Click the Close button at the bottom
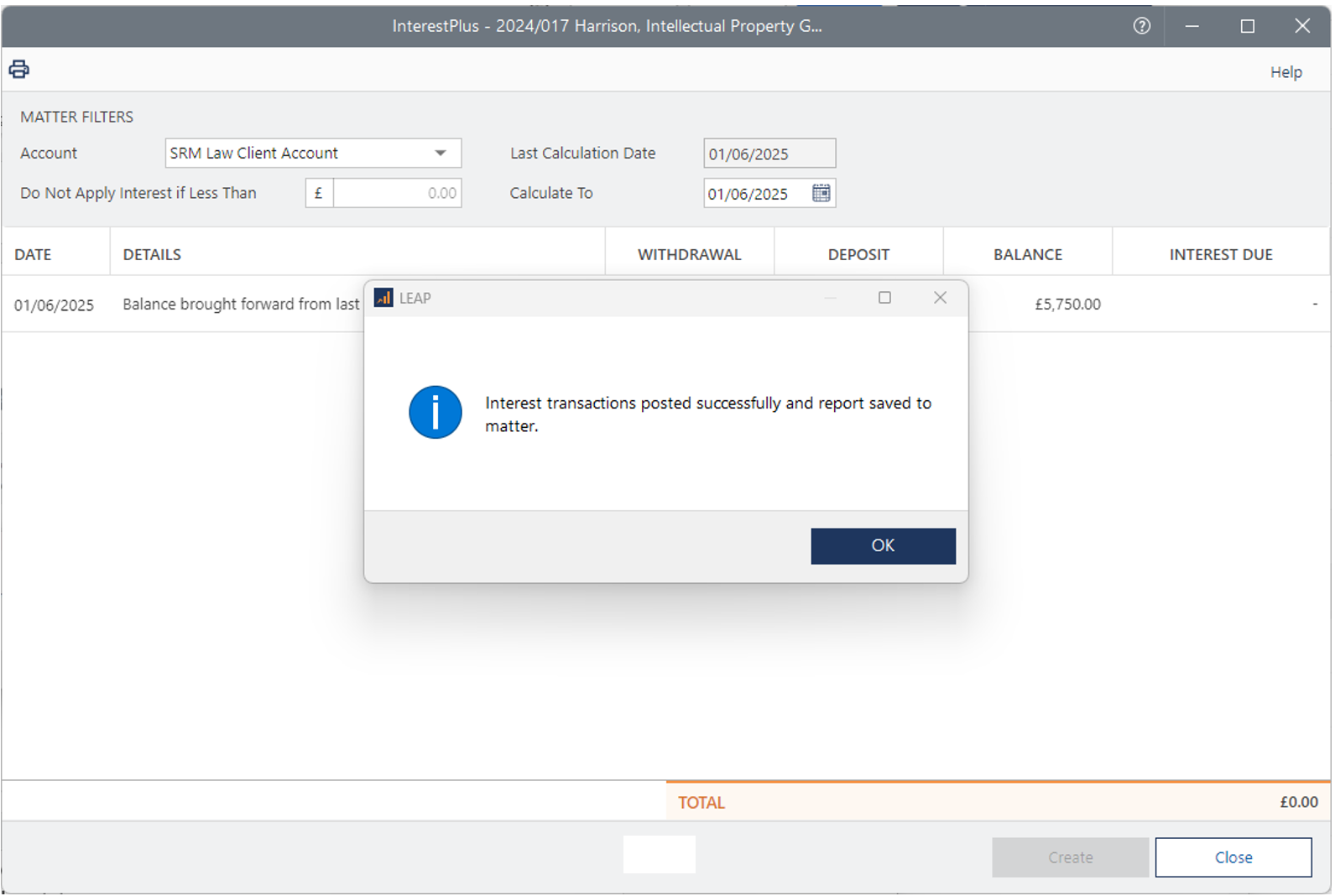The image size is (1335, 896). coord(1233,857)
